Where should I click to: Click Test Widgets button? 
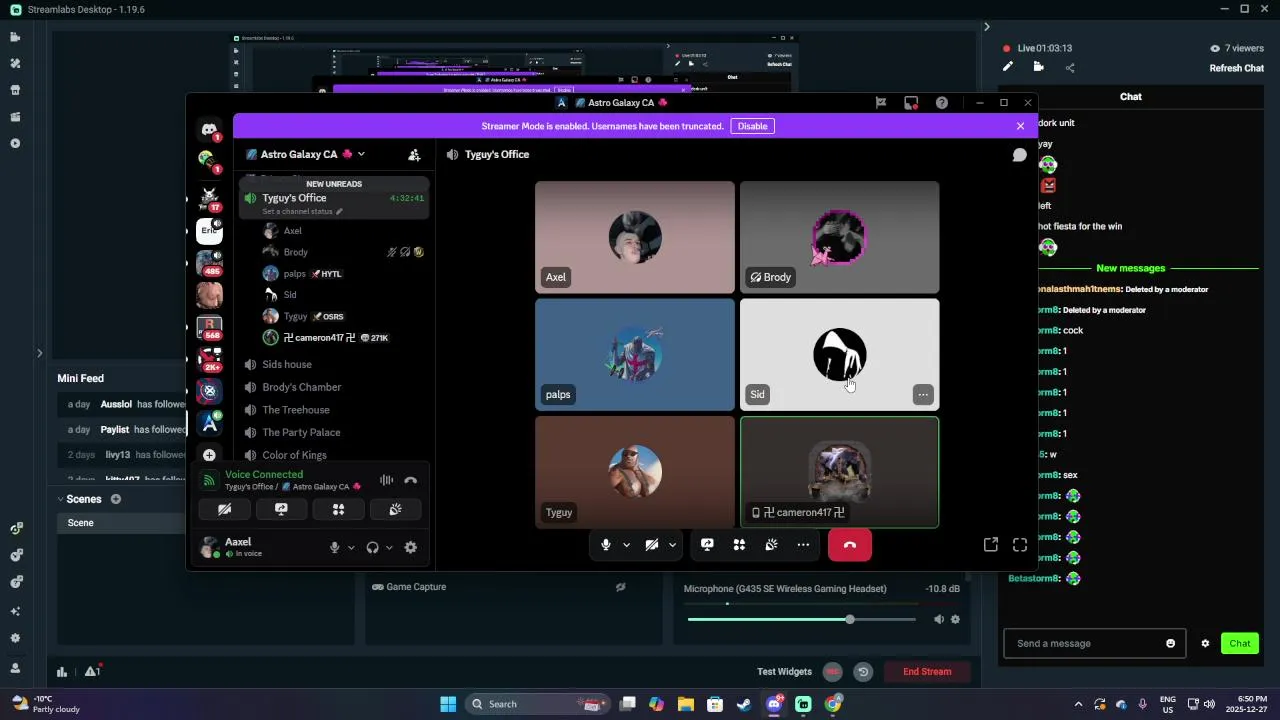[785, 672]
